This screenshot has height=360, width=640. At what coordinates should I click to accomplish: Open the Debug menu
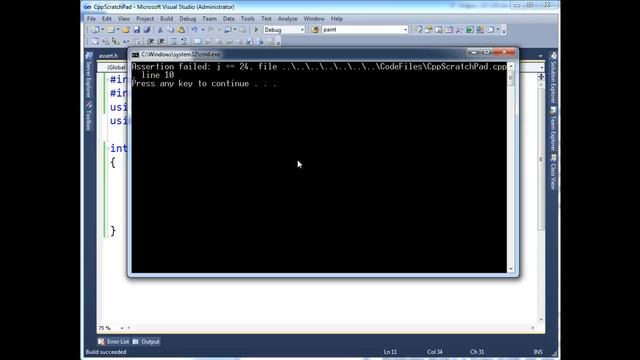187,19
